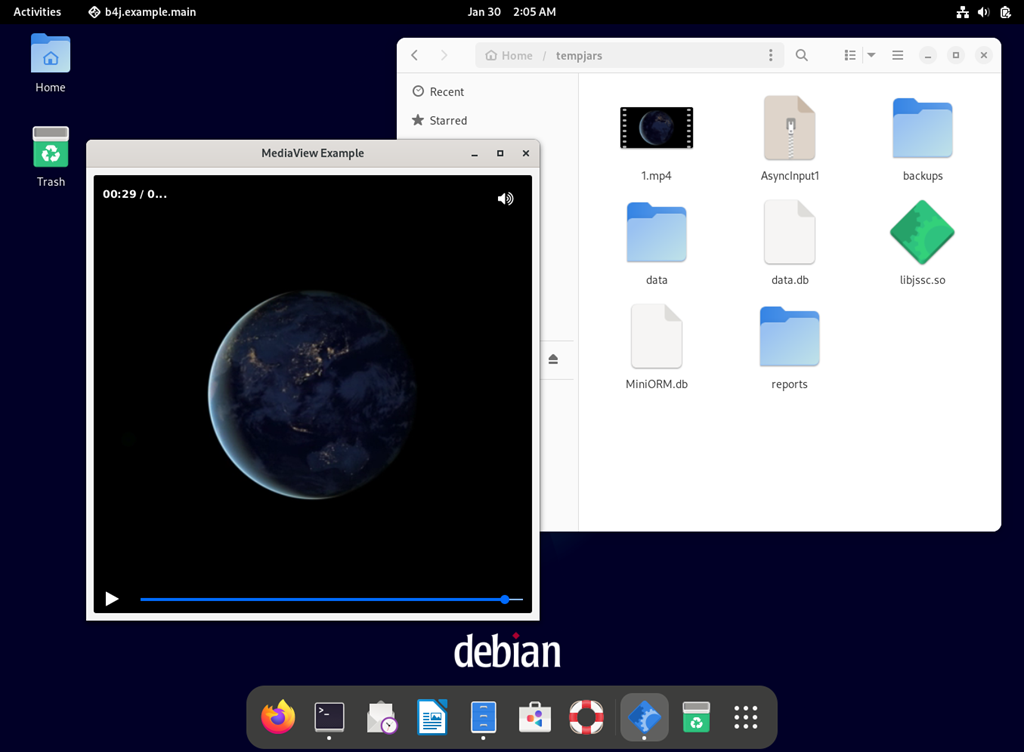The width and height of the screenshot is (1024, 752).
Task: Open the terminal from the dock
Action: [x=329, y=717]
